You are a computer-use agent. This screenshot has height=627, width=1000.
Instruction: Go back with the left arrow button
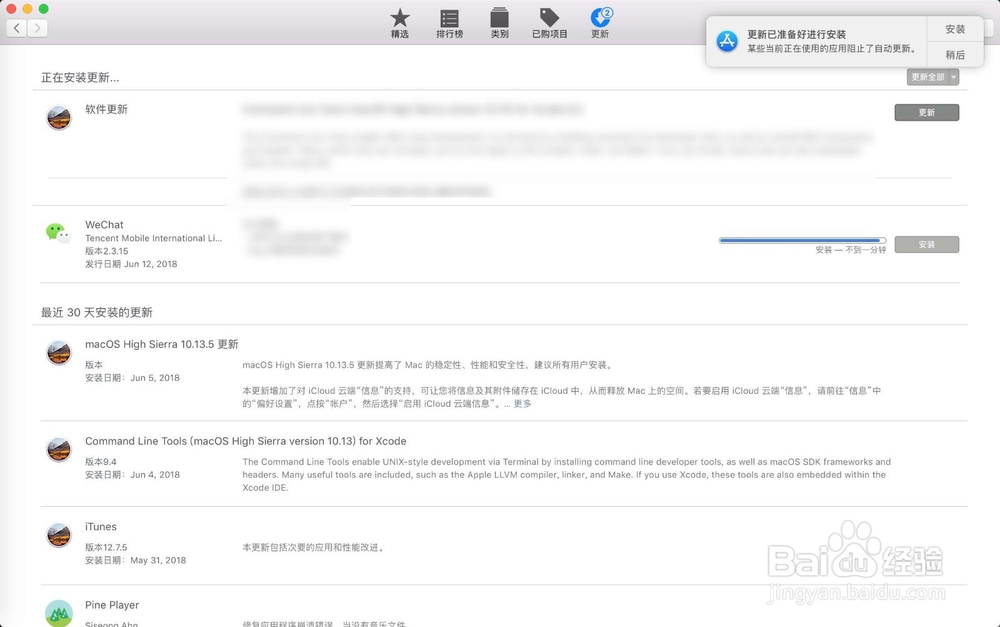[17, 28]
